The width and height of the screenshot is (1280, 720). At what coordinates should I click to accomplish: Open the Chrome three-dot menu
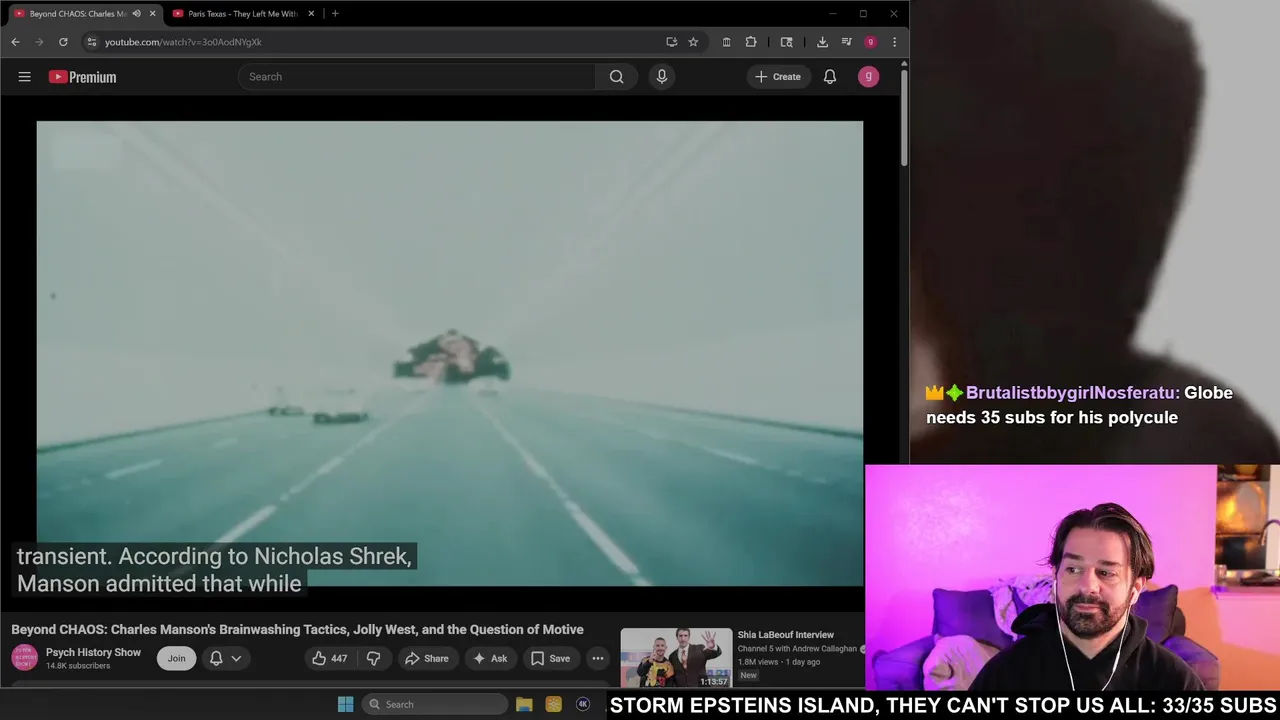(894, 42)
